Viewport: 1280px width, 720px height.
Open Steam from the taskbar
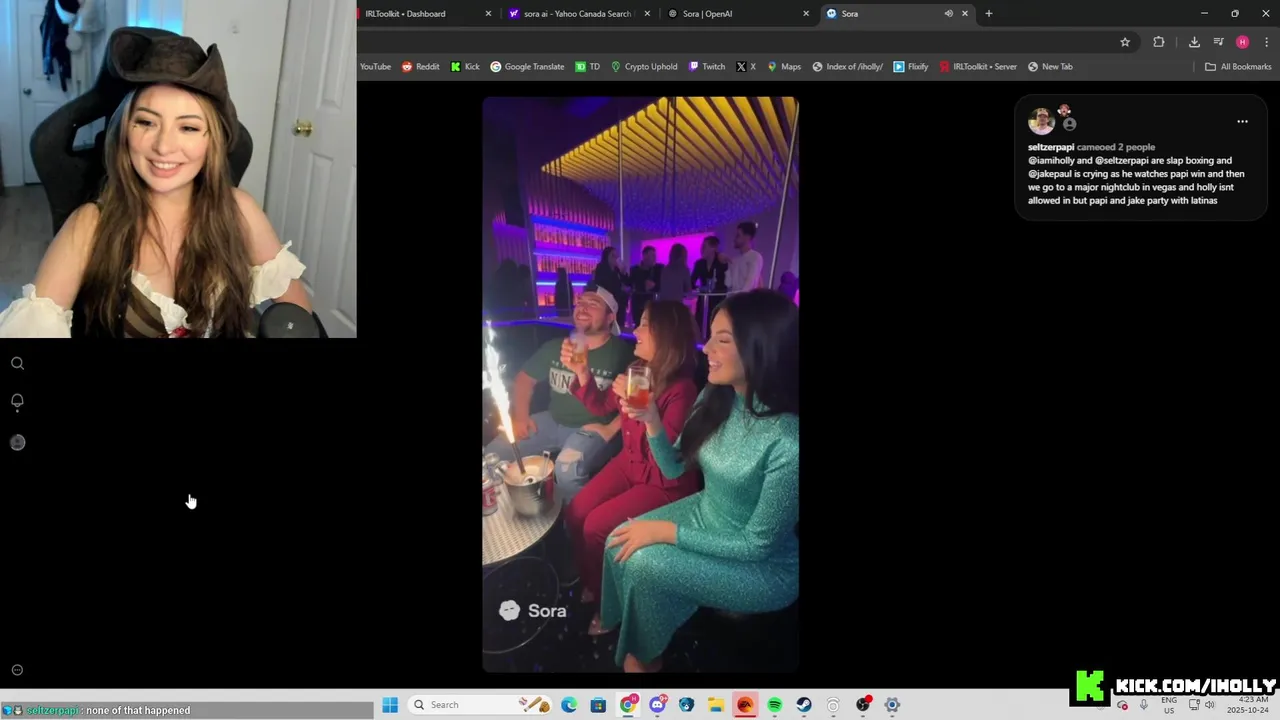point(804,705)
